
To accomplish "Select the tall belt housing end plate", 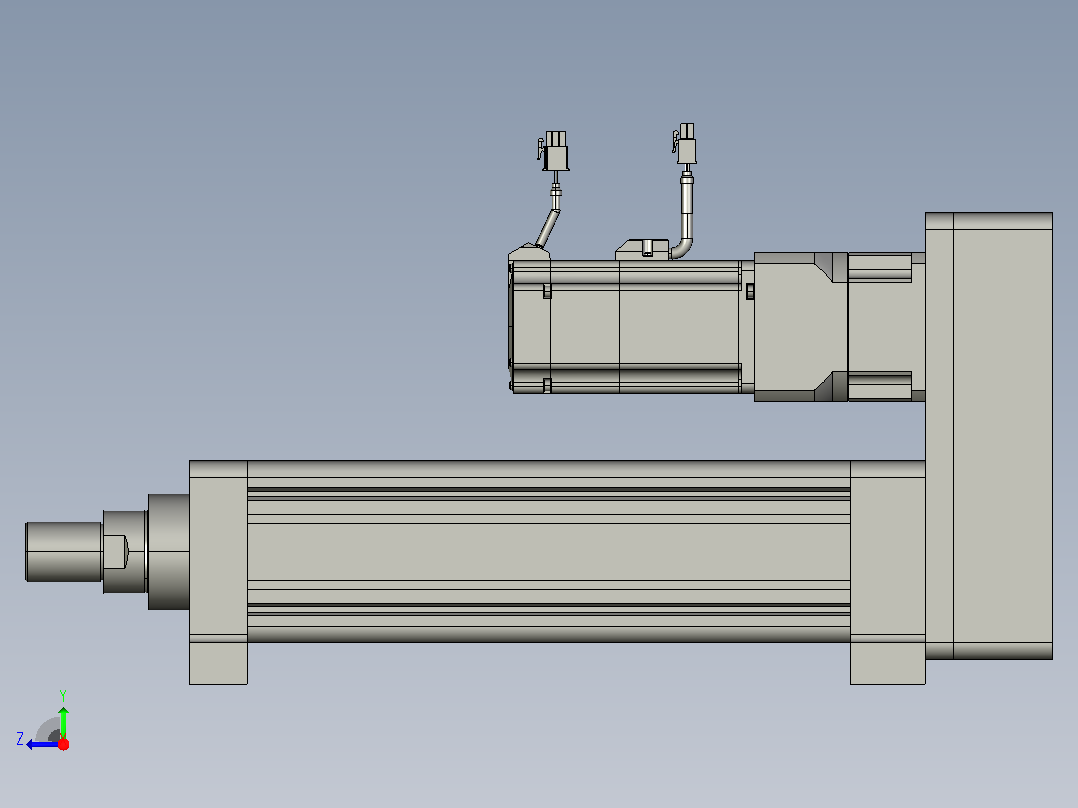I will [x=989, y=436].
